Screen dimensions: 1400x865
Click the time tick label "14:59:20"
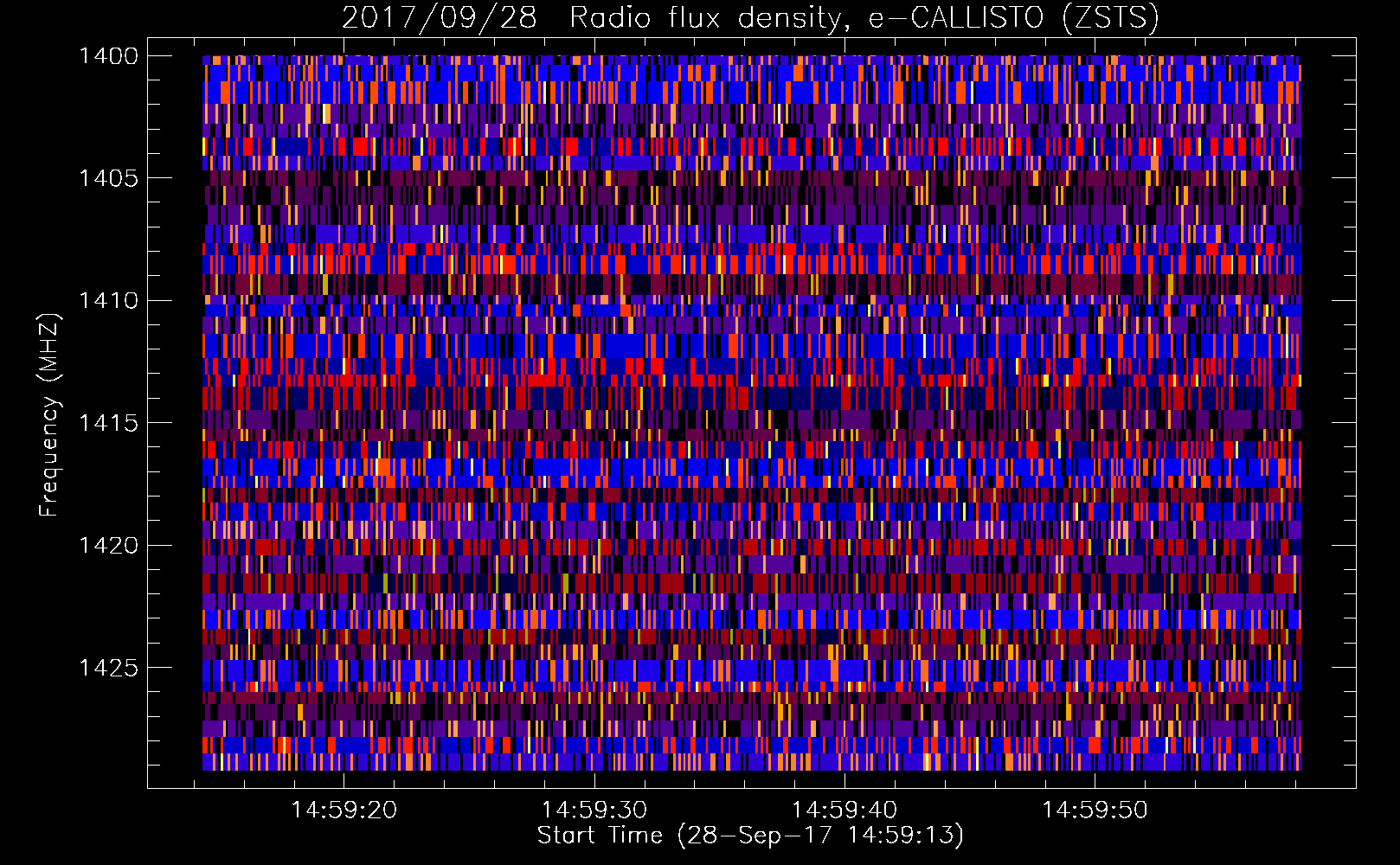click(344, 810)
